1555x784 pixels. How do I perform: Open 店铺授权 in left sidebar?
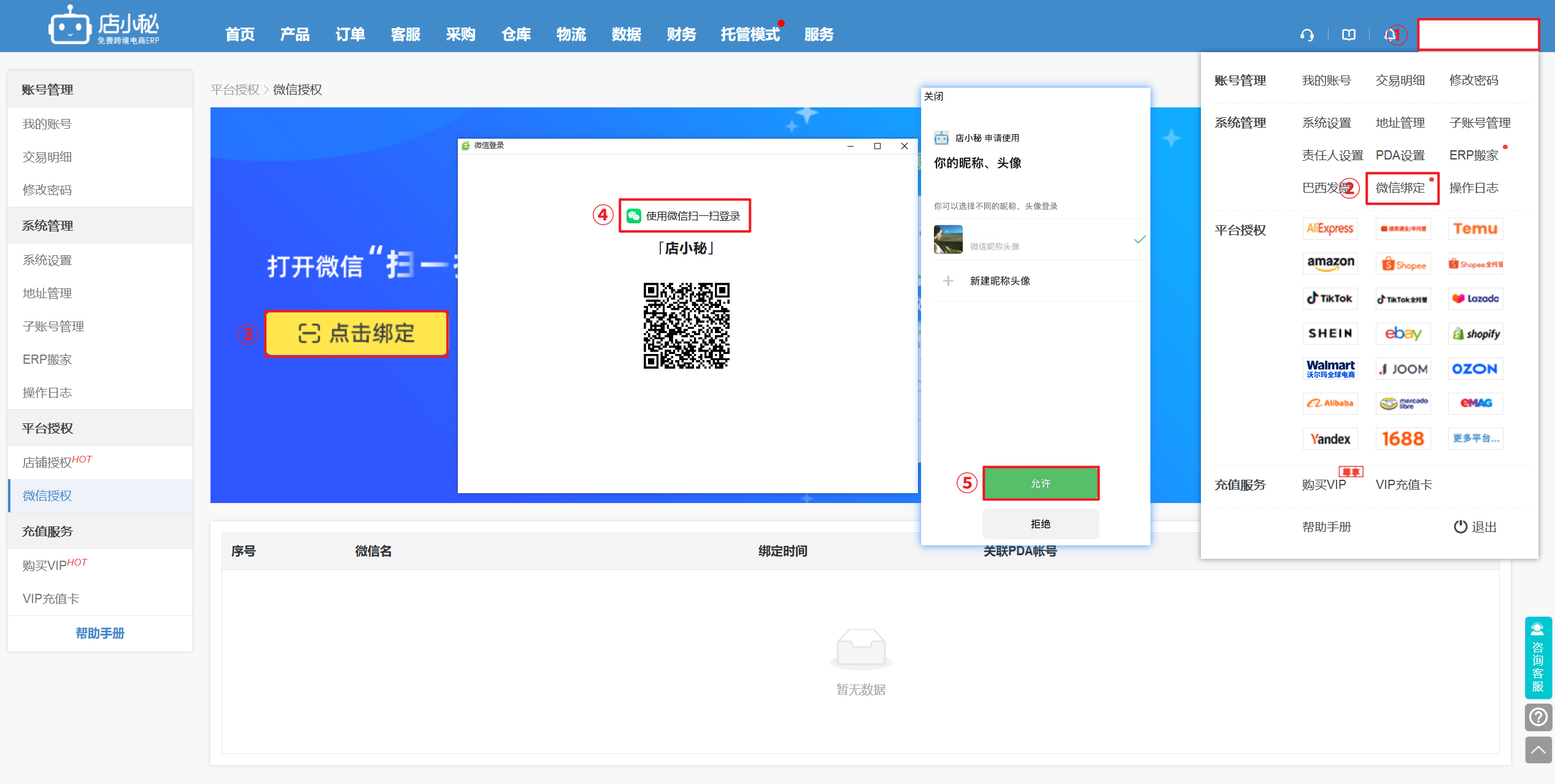pos(48,463)
